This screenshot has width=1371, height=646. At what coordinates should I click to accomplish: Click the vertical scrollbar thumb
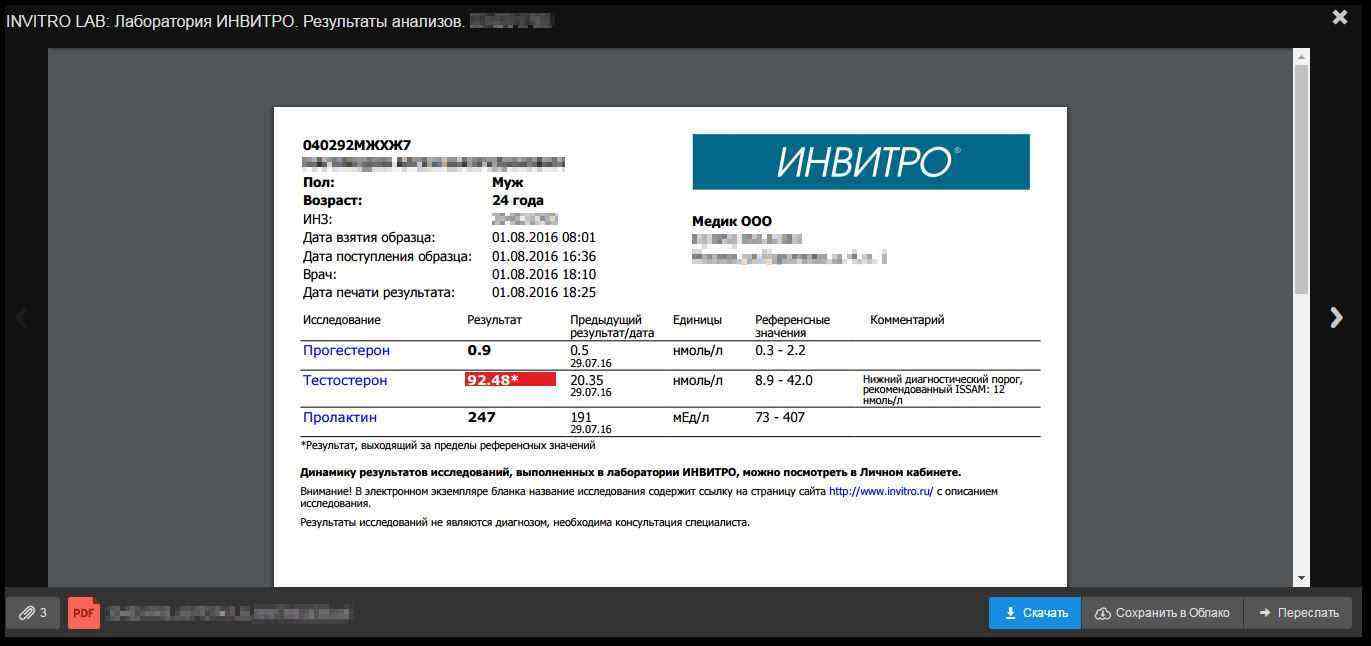[x=1301, y=180]
